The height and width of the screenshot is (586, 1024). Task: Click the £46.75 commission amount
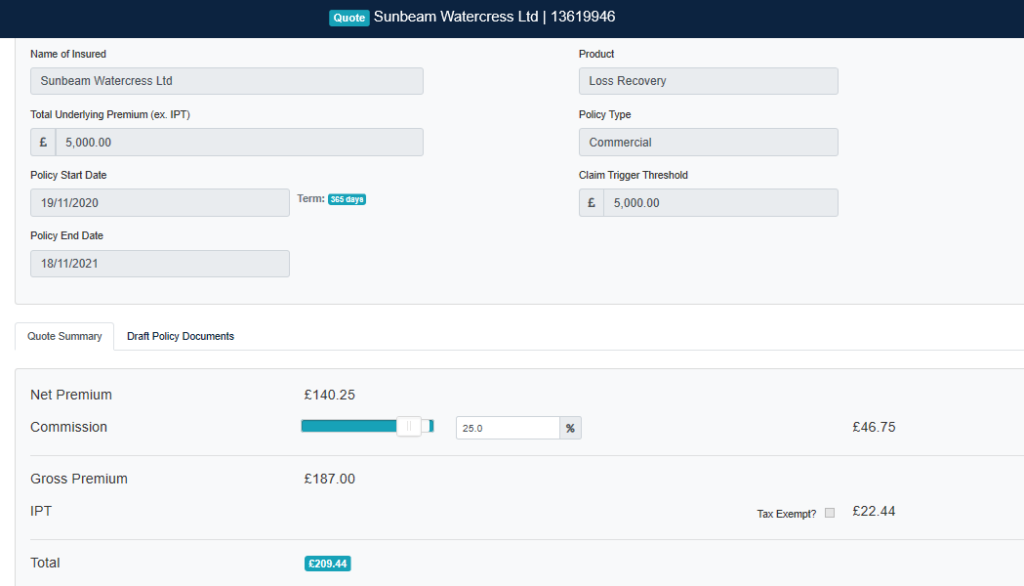tap(873, 427)
